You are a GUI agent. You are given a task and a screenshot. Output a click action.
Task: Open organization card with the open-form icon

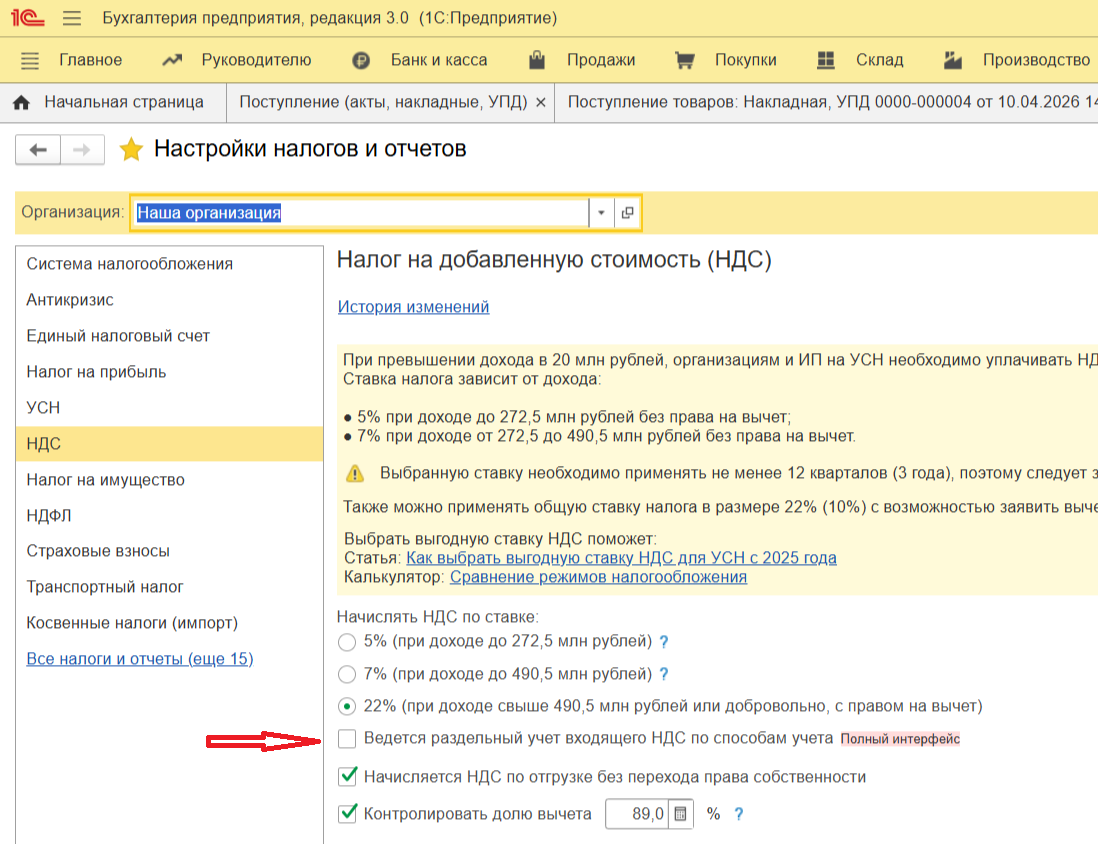[627, 212]
